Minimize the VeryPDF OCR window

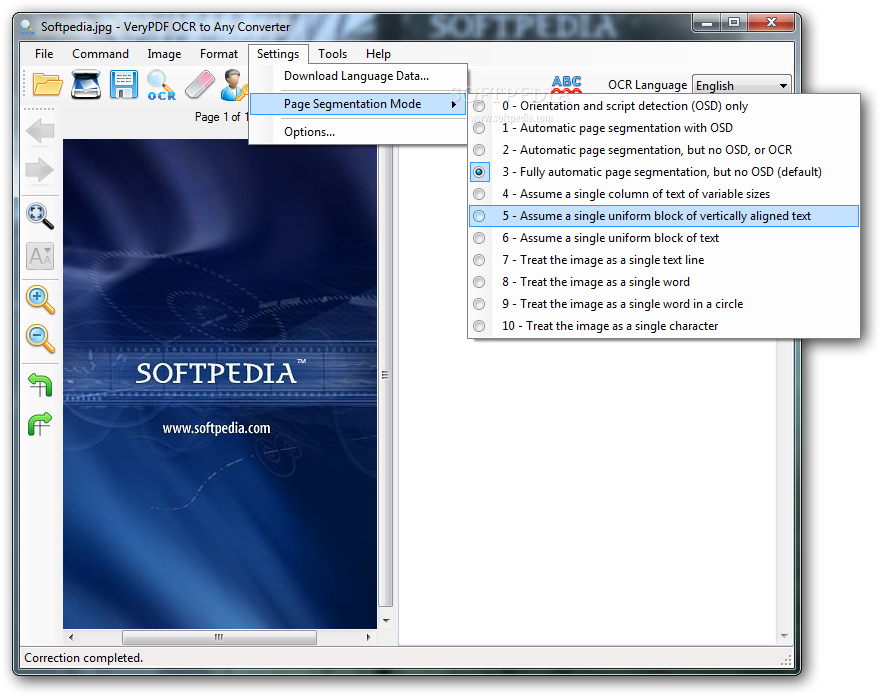click(707, 23)
